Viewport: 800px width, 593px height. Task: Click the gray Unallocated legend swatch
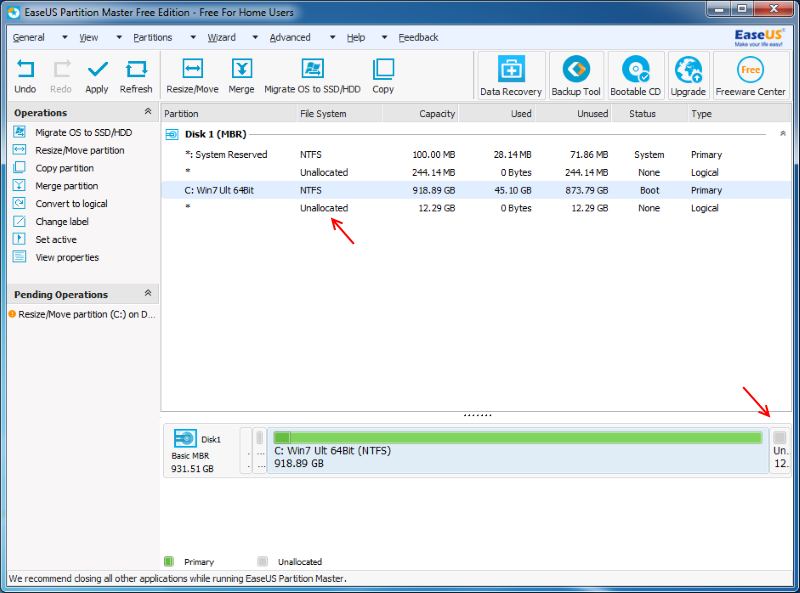coord(262,561)
